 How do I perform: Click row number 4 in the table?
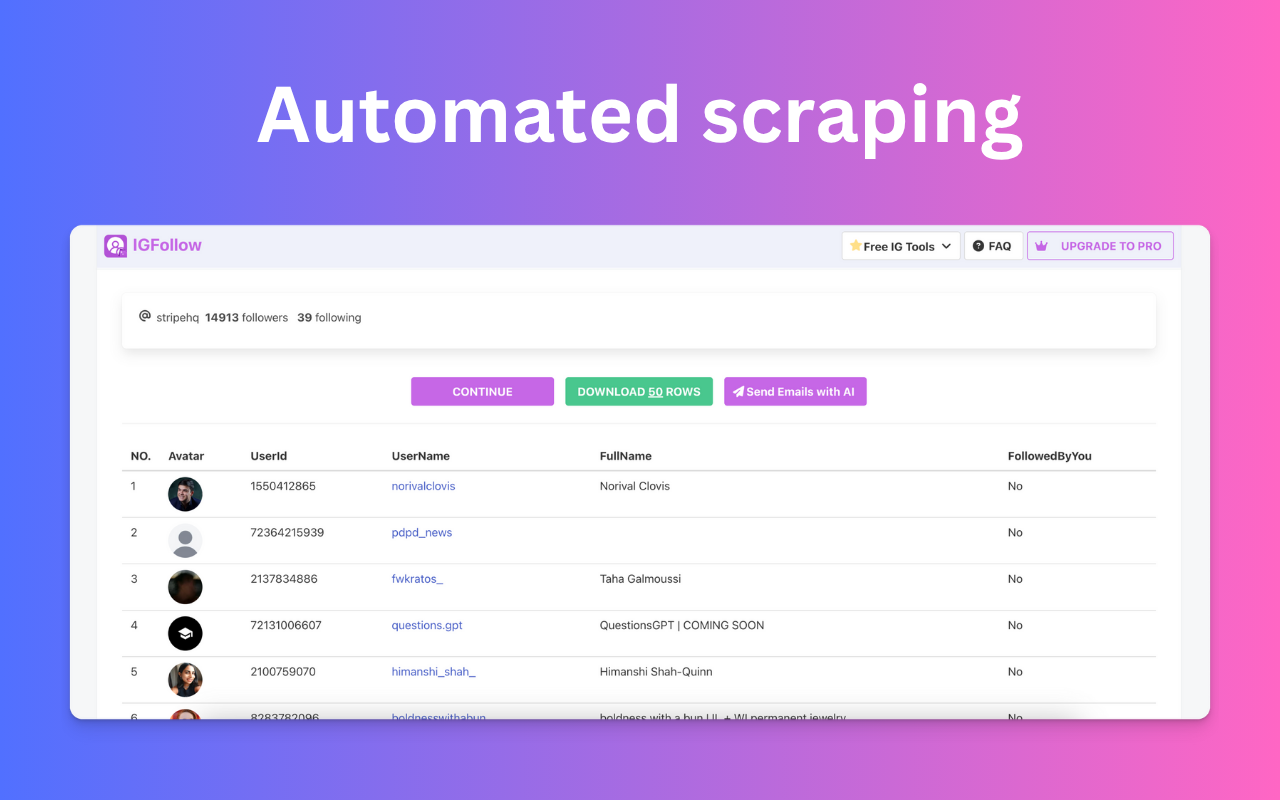point(134,625)
